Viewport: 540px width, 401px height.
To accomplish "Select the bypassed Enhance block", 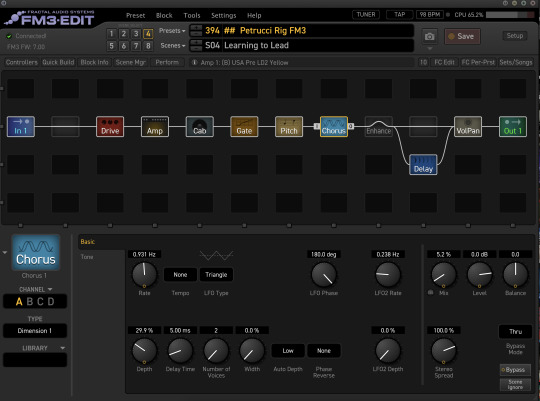I will point(378,126).
